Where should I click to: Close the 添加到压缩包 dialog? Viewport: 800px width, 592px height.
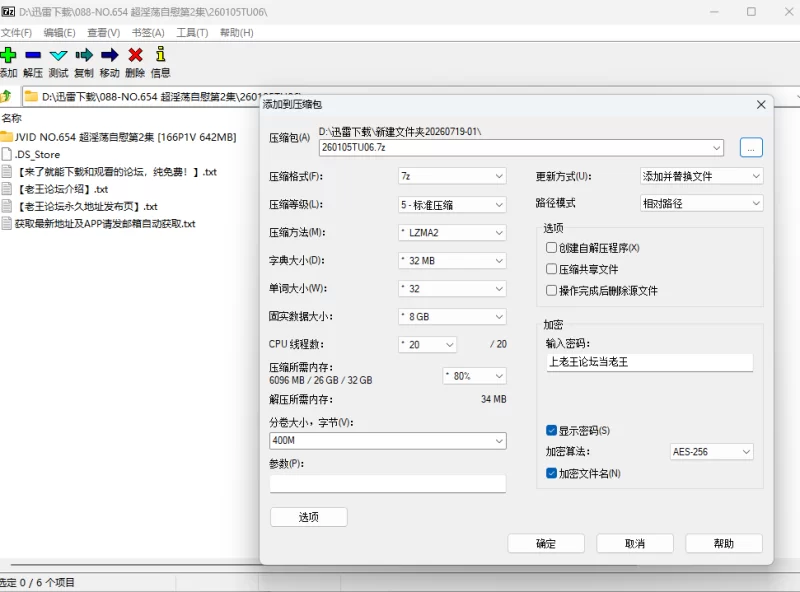(x=761, y=105)
